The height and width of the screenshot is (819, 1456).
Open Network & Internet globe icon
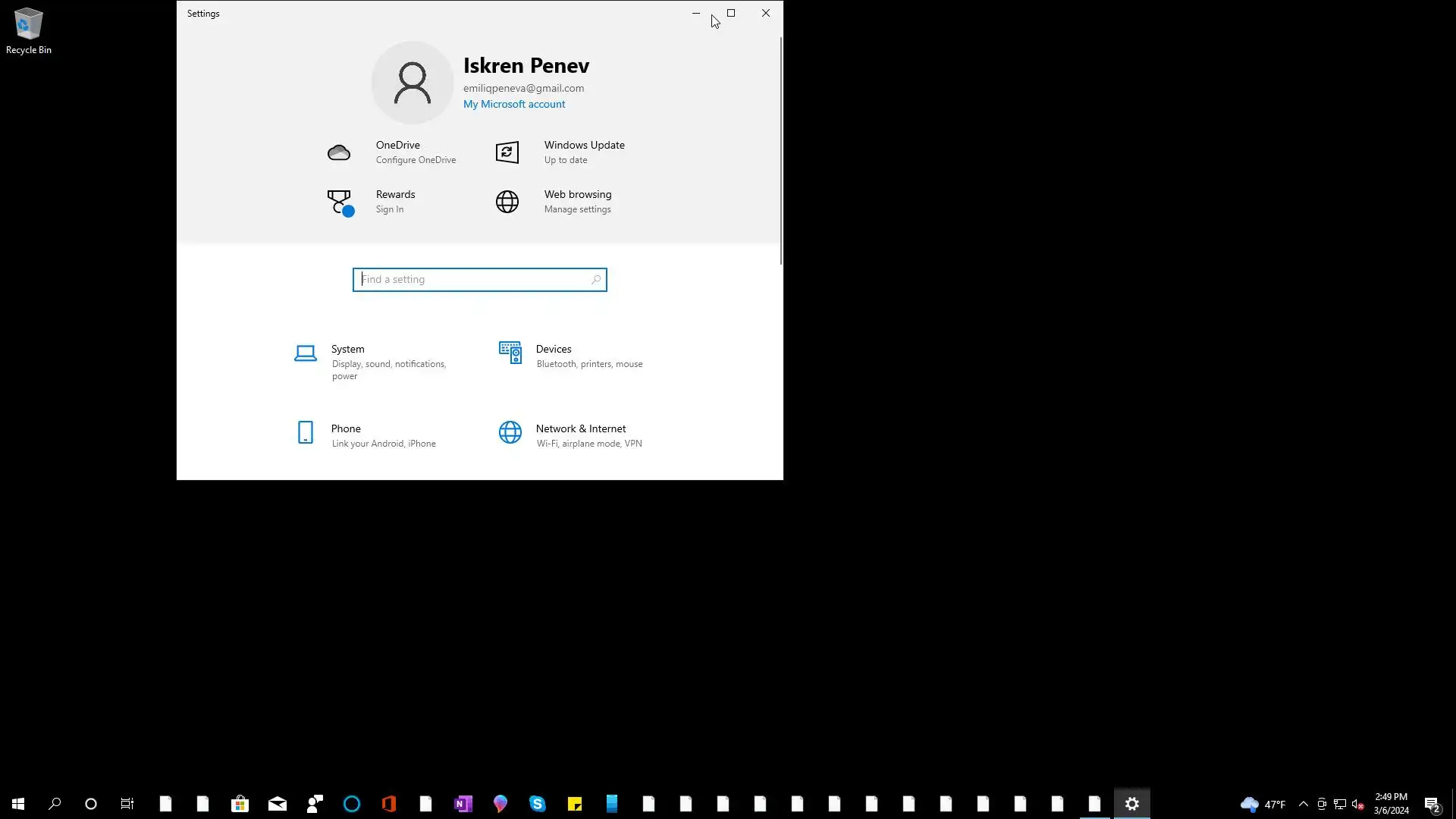tap(510, 432)
